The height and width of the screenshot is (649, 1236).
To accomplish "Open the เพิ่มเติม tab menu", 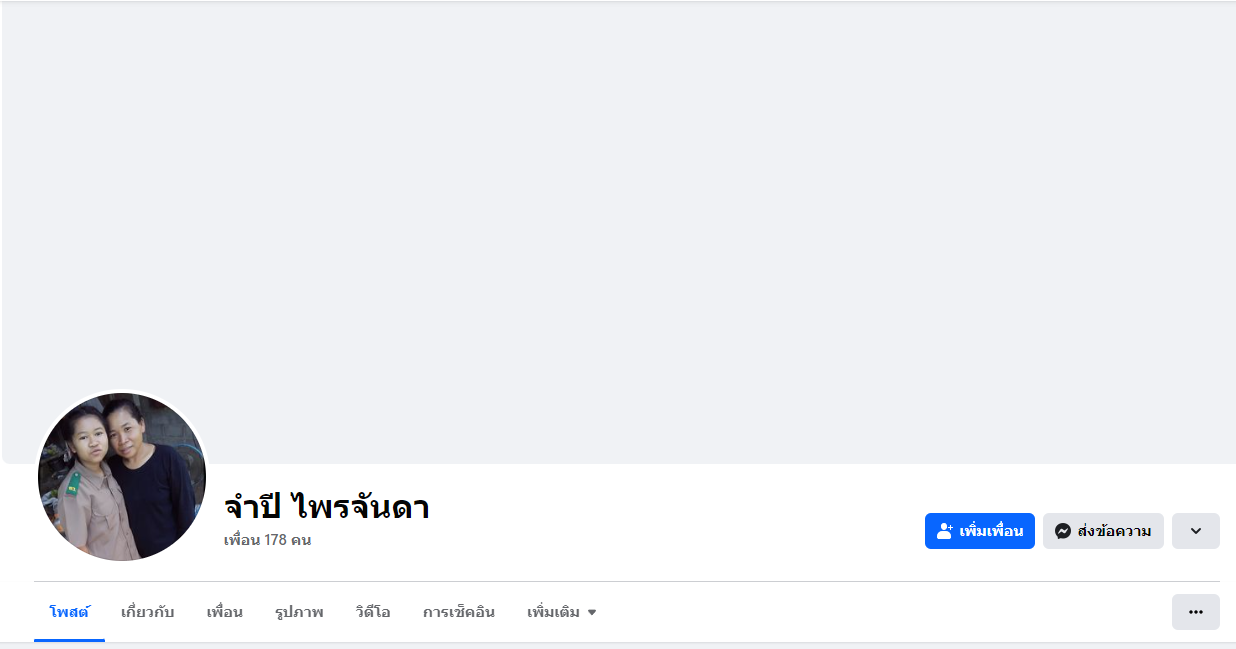I will coord(561,612).
